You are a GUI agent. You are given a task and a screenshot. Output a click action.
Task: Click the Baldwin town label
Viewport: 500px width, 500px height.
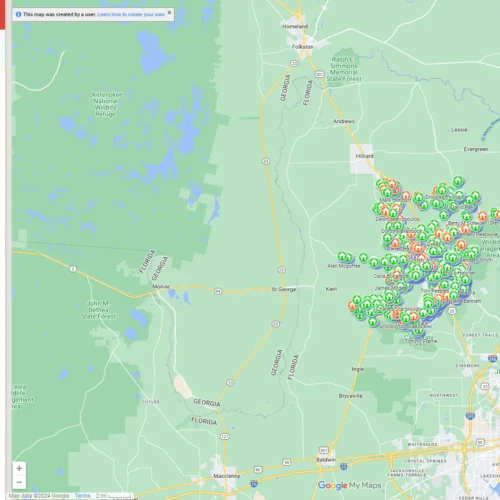pos(326,460)
